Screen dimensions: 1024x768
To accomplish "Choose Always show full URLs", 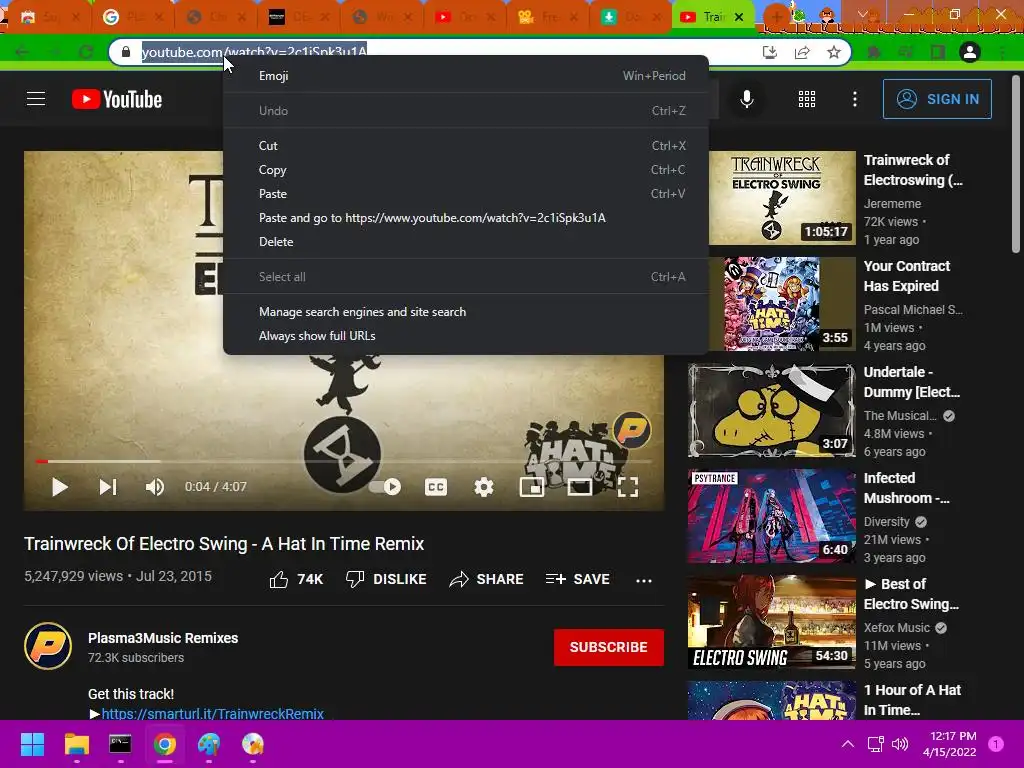I will point(466,336).
